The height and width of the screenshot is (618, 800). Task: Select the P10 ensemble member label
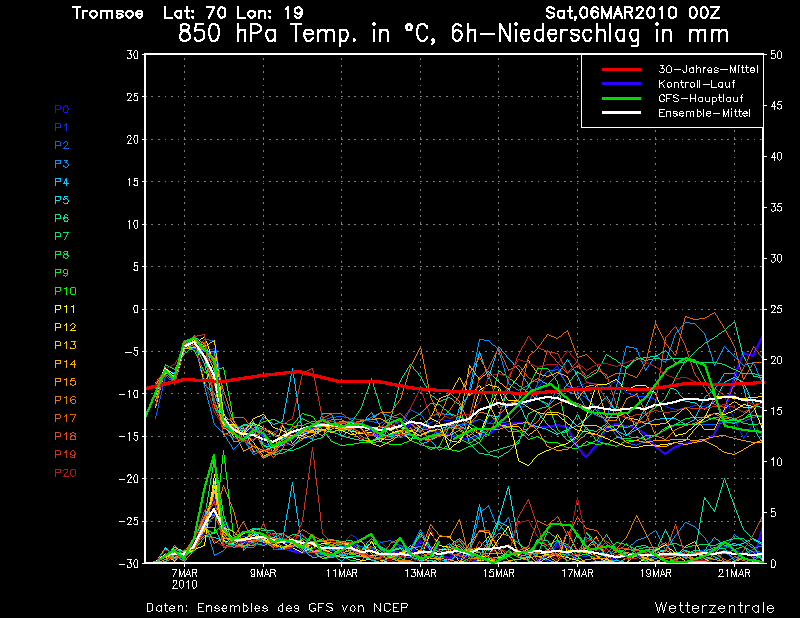click(65, 291)
